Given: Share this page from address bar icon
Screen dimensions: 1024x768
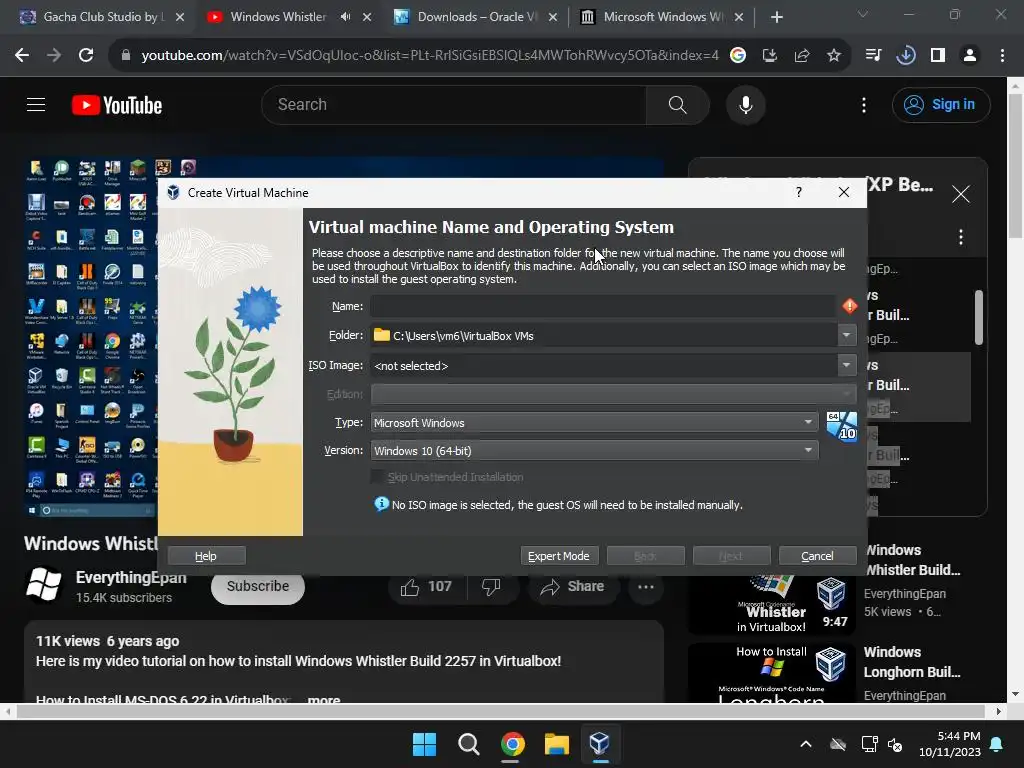Looking at the screenshot, I should (802, 56).
